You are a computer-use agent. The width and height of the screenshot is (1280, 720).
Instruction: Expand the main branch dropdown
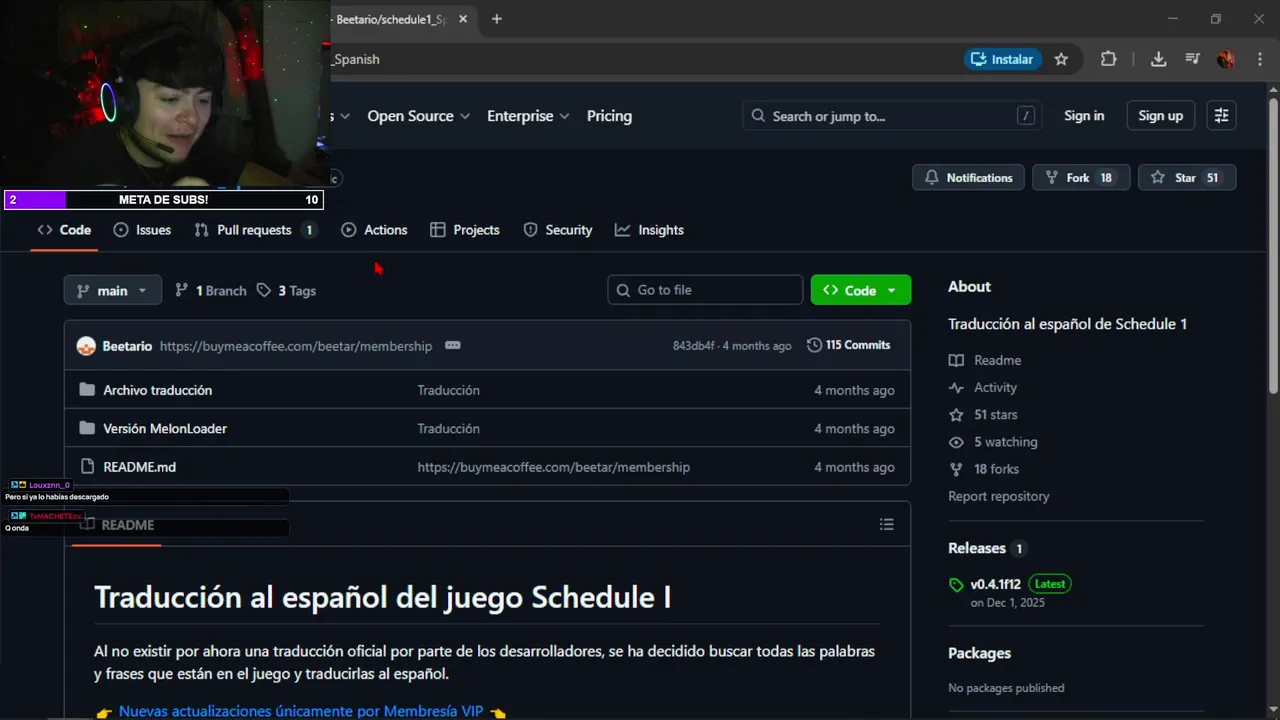[x=112, y=290]
